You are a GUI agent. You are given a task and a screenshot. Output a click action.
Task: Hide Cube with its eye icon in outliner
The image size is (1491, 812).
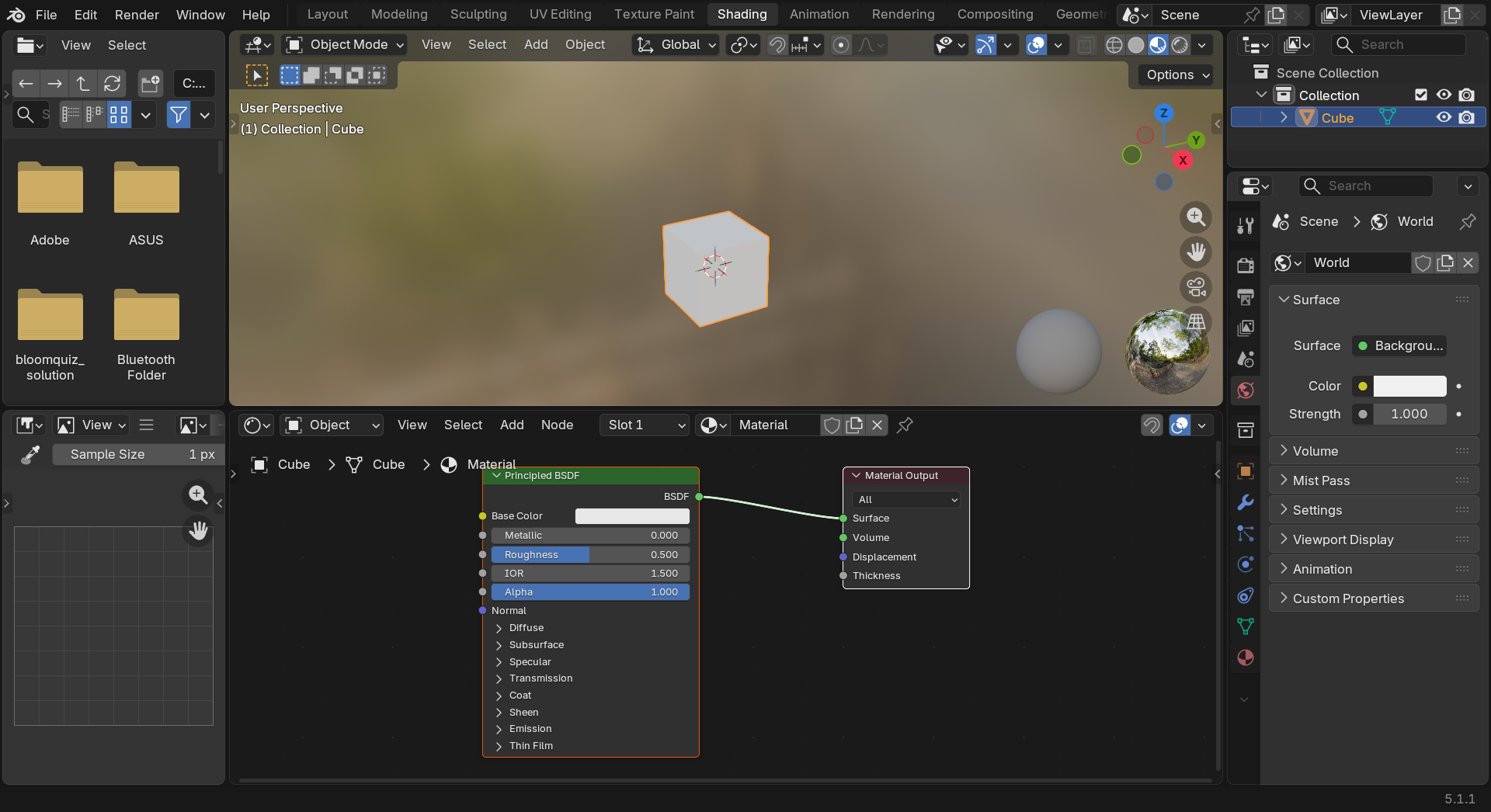(1444, 117)
